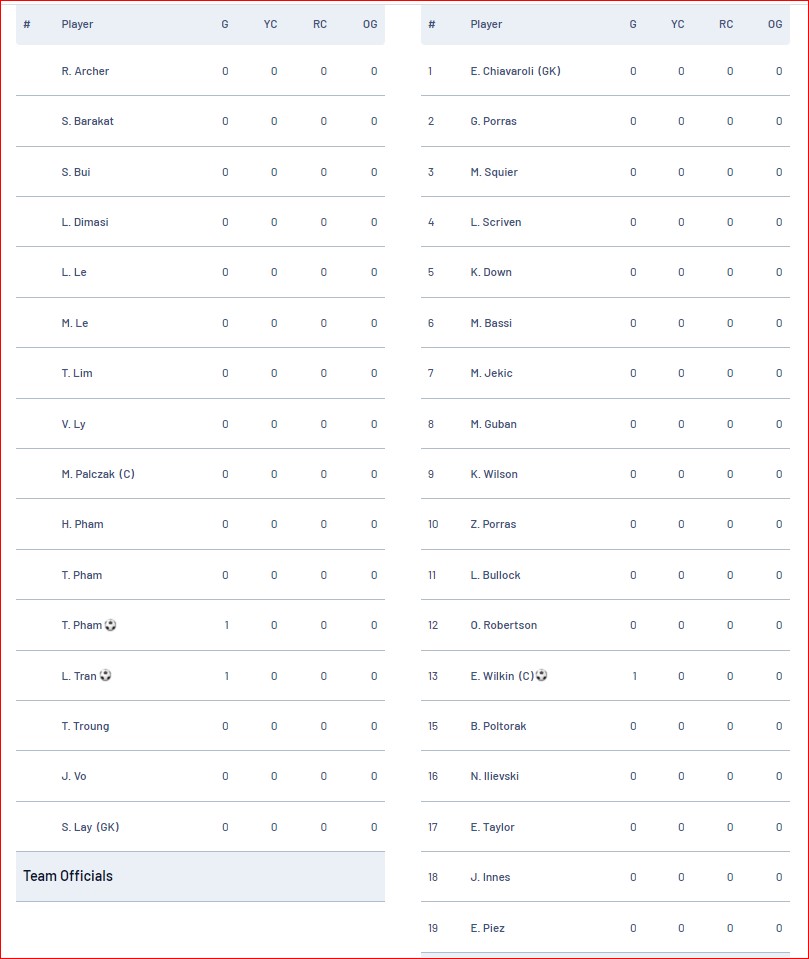Select player S. Lay (GK)
Image resolution: width=809 pixels, height=959 pixels.
90,827
